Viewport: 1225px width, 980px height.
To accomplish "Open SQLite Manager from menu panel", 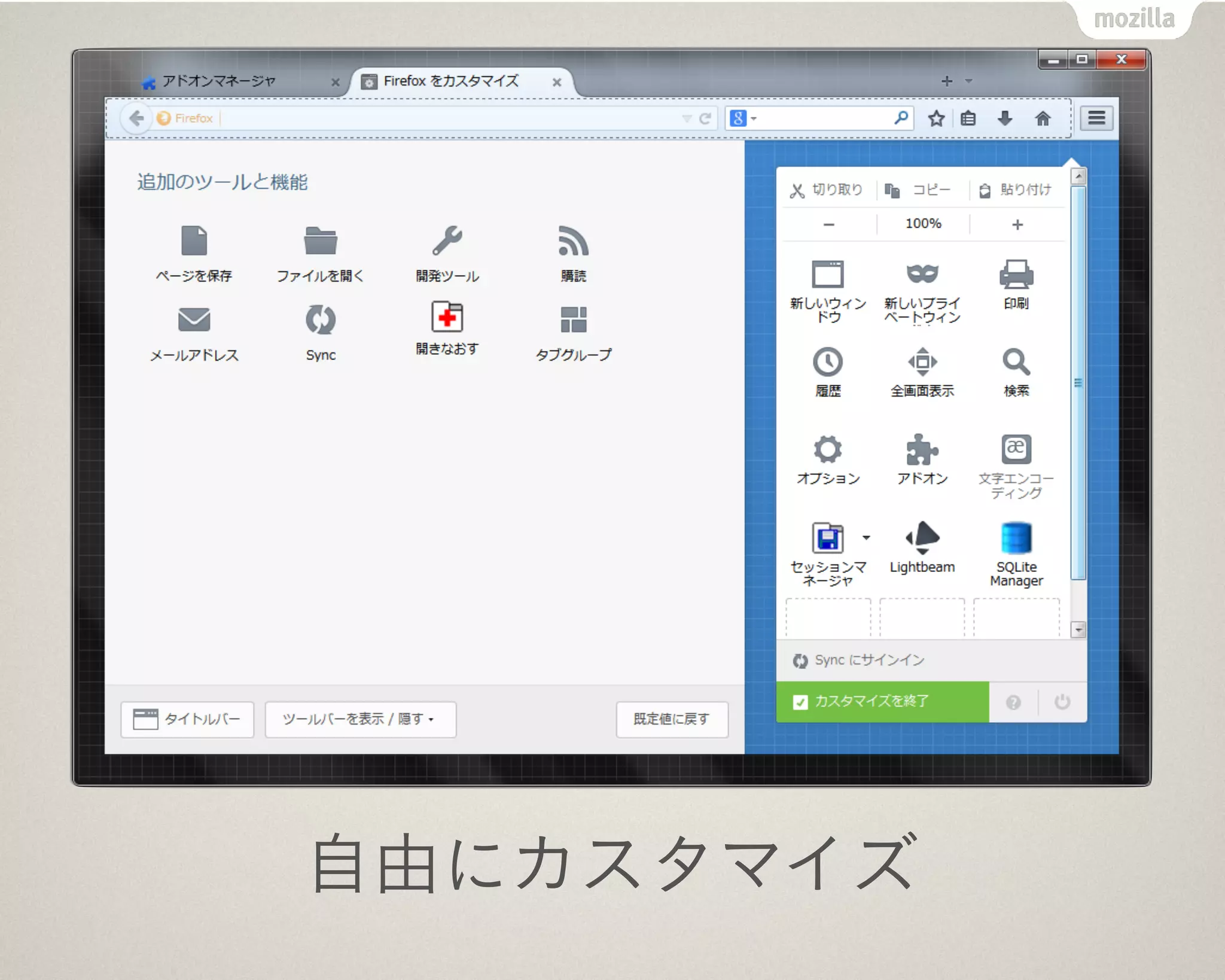I will click(x=1016, y=538).
